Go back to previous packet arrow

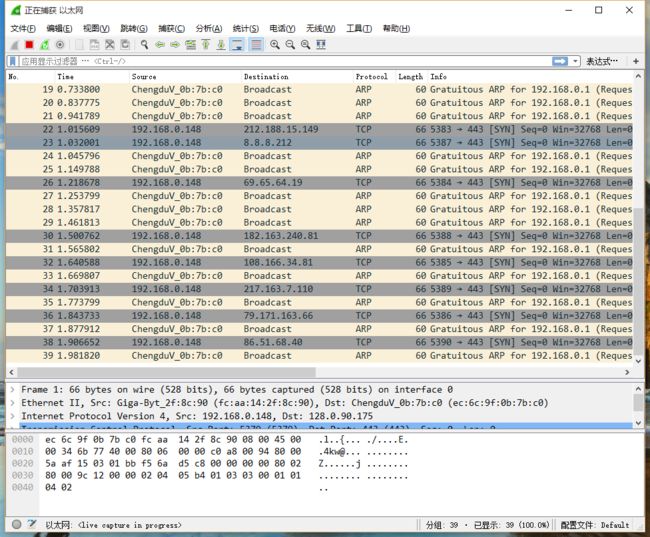160,45
